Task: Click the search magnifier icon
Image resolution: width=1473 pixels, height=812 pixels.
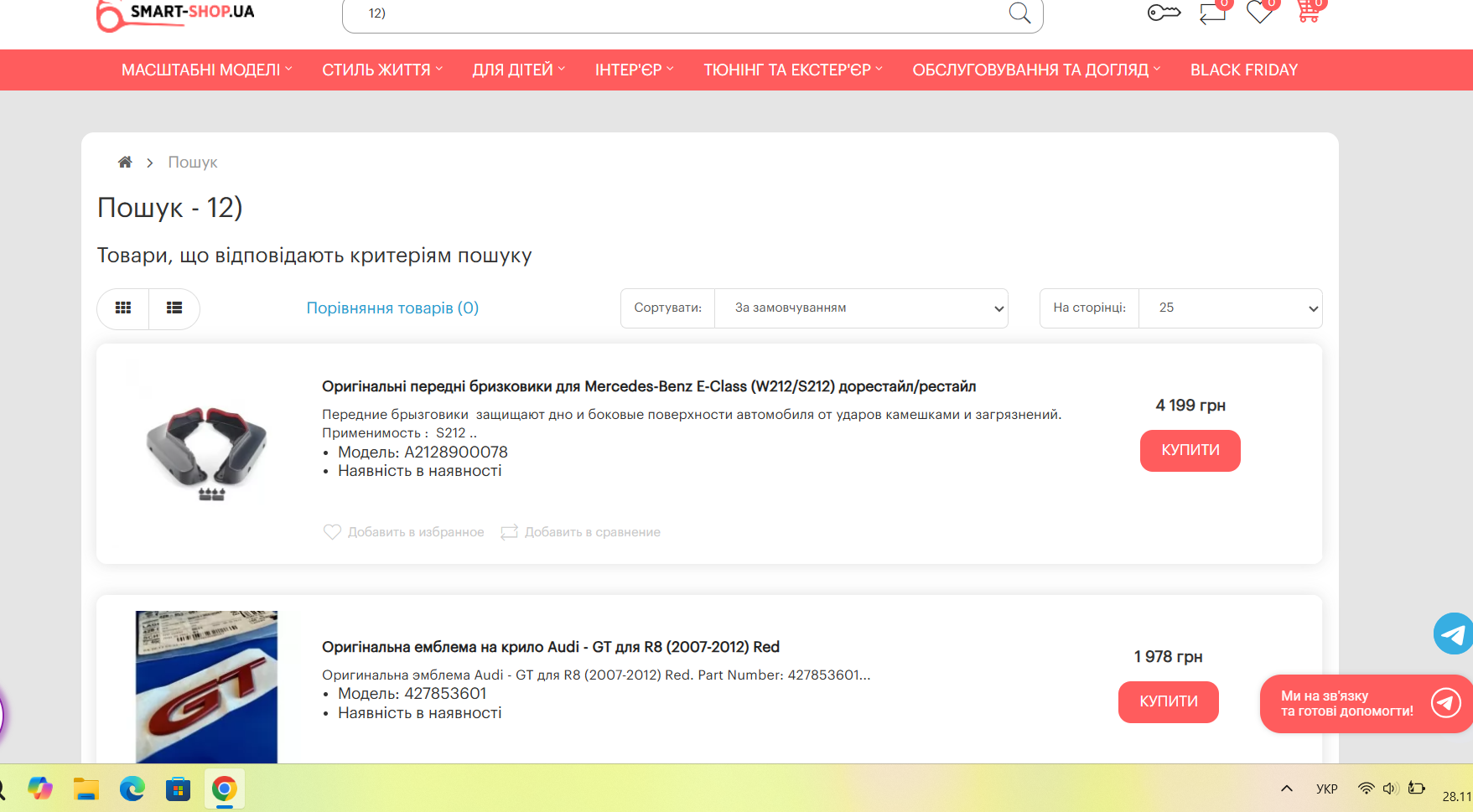Action: coord(1019,13)
